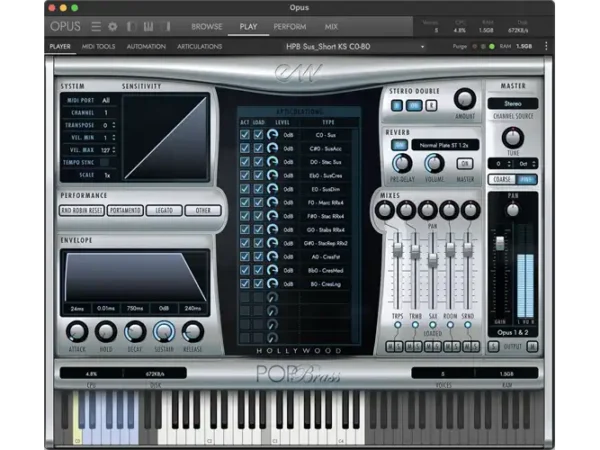Click the SAX mix volume fader
This screenshot has height=450, width=600.
coord(432,260)
